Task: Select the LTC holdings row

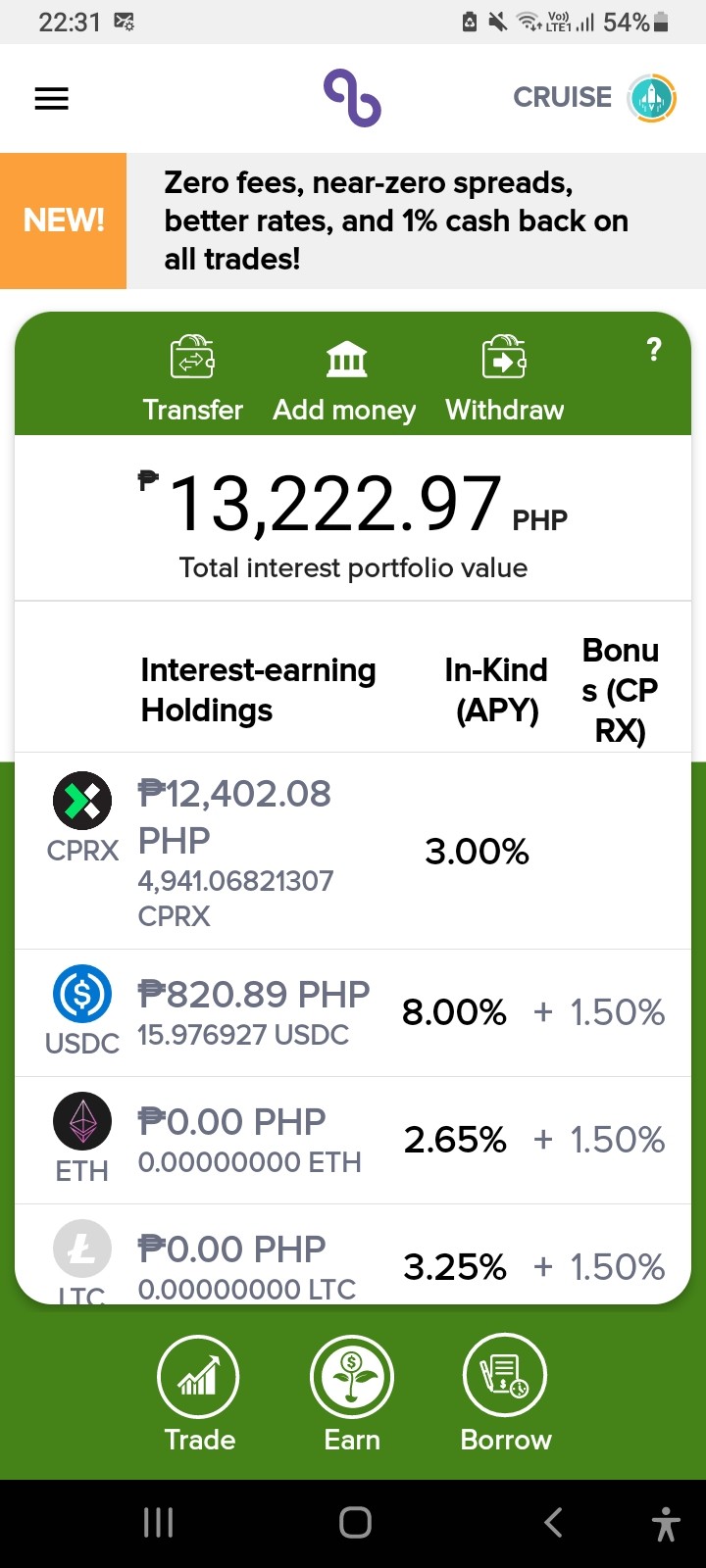Action: pos(353,1254)
